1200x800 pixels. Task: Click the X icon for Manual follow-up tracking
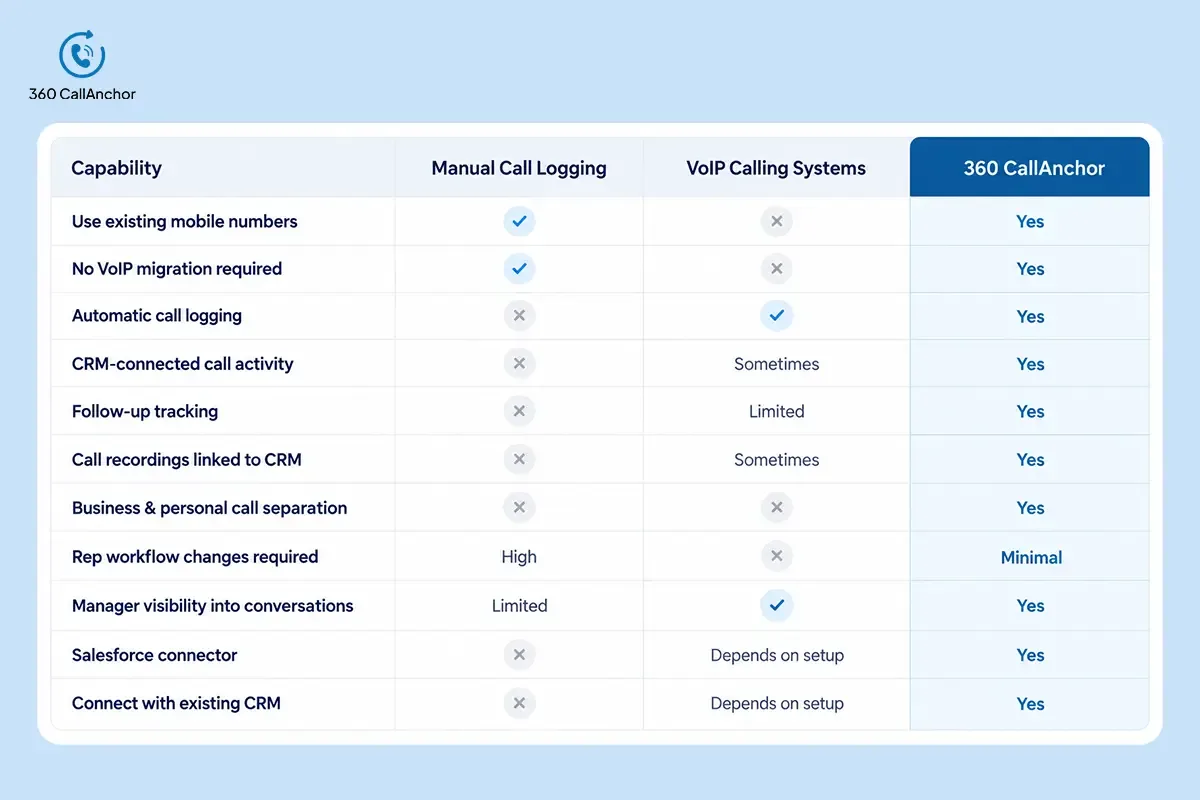[x=519, y=411]
